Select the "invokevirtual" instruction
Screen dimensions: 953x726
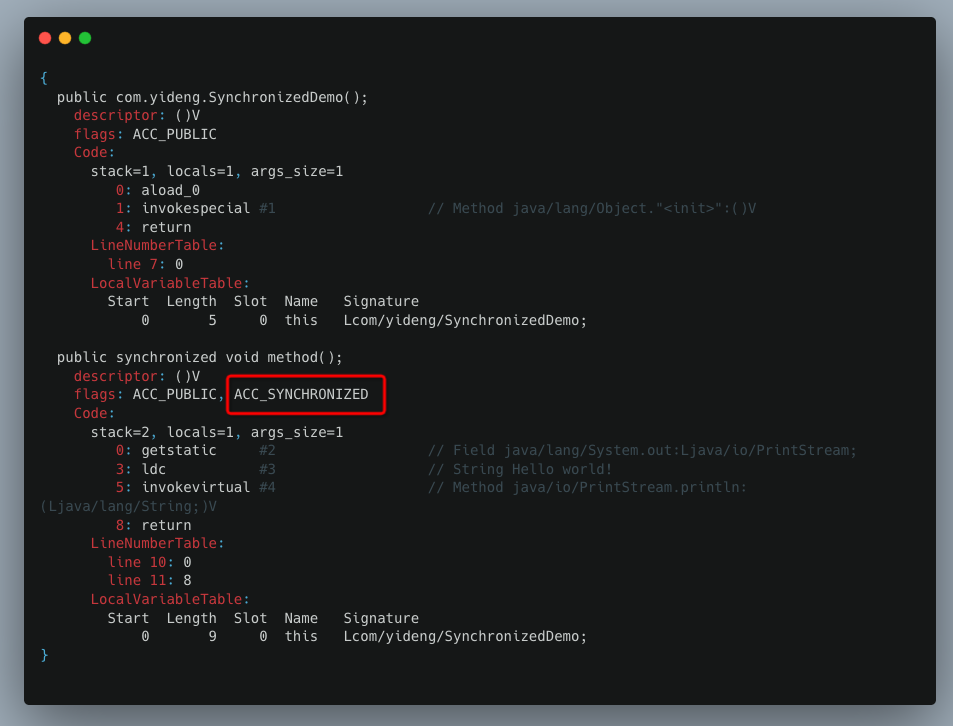(x=196, y=487)
